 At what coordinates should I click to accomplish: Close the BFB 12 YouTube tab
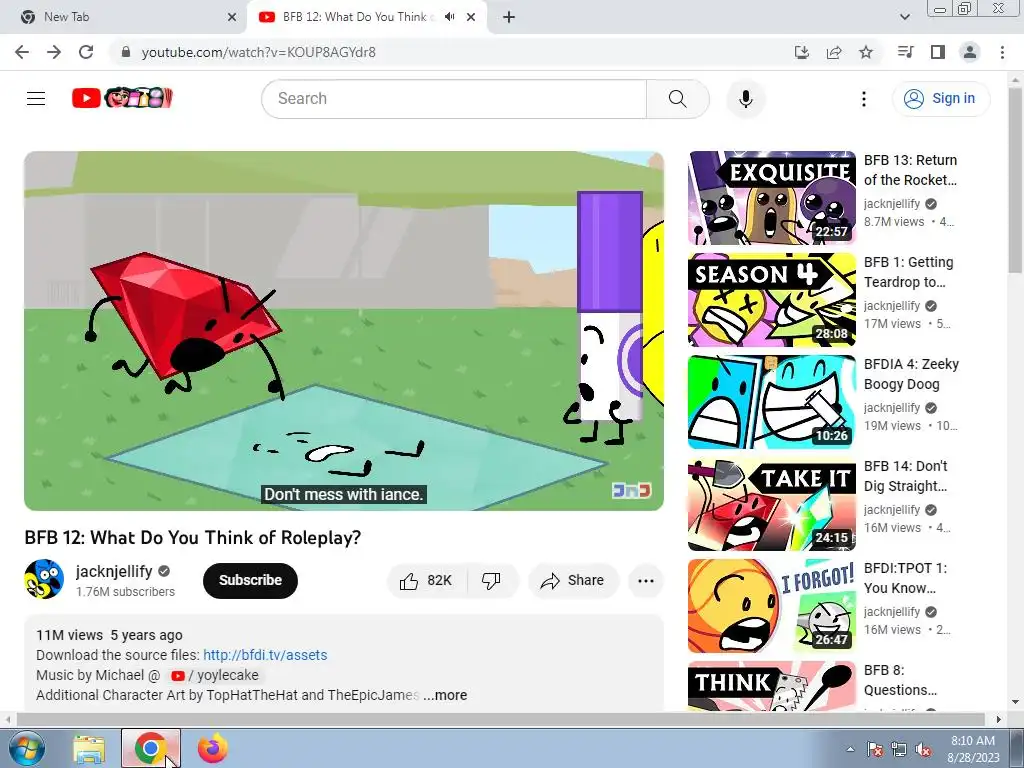click(x=471, y=17)
